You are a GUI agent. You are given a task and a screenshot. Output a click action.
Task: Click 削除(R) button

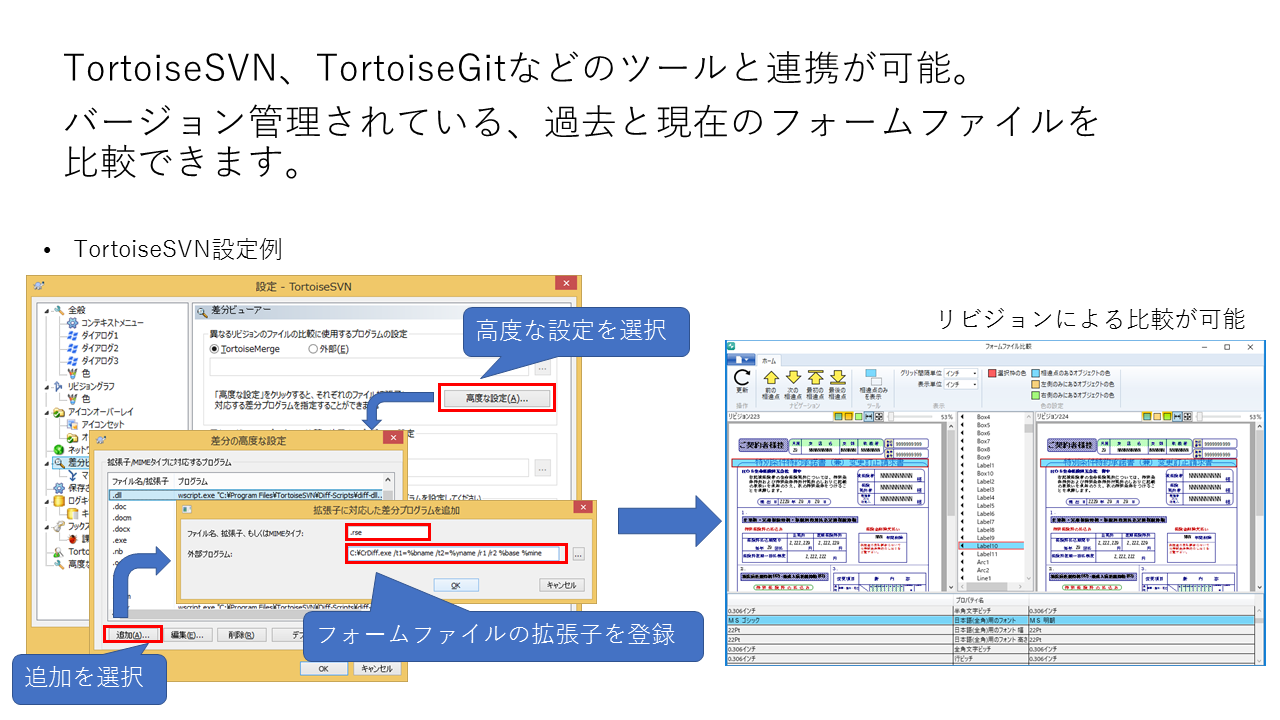241,634
